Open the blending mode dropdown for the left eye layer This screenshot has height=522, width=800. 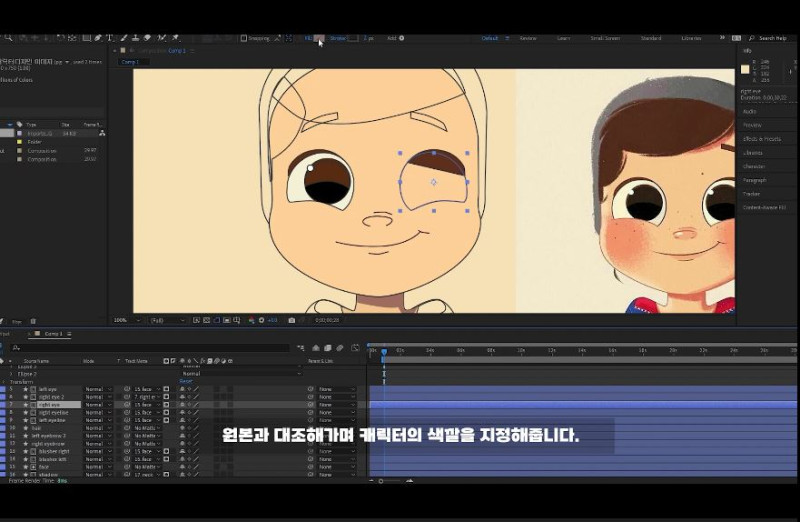point(97,389)
